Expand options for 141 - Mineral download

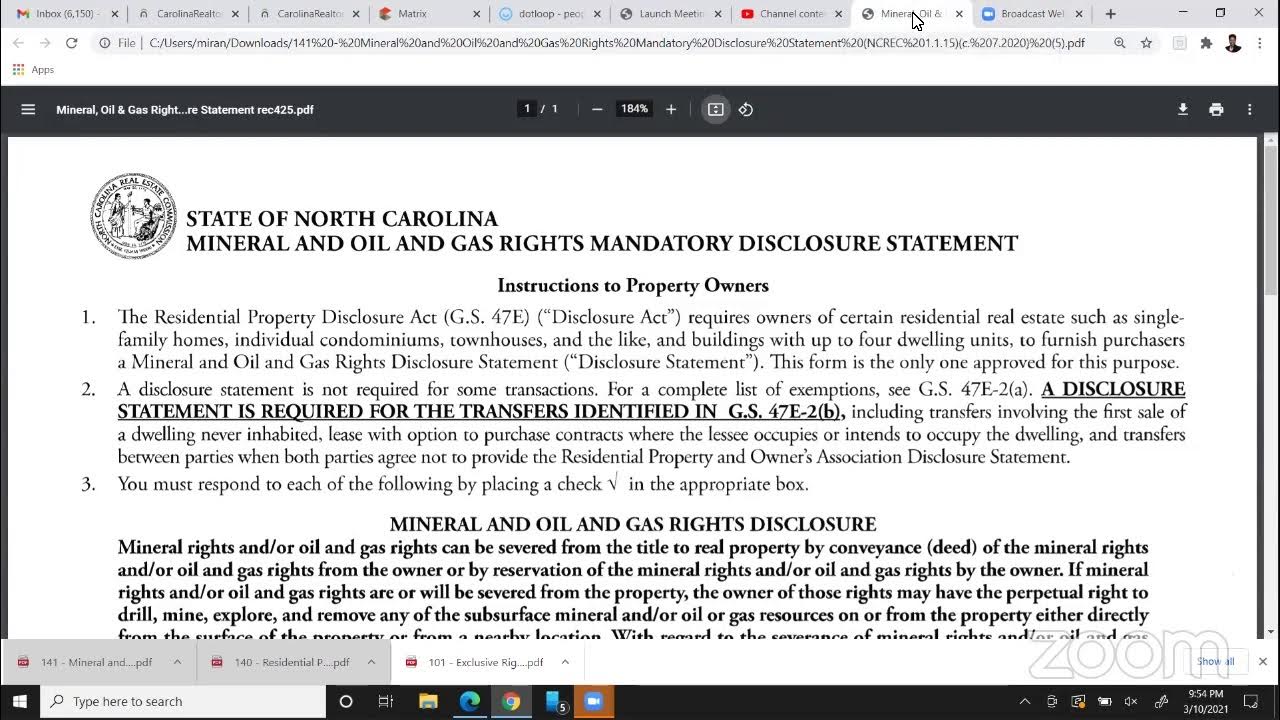(x=177, y=662)
